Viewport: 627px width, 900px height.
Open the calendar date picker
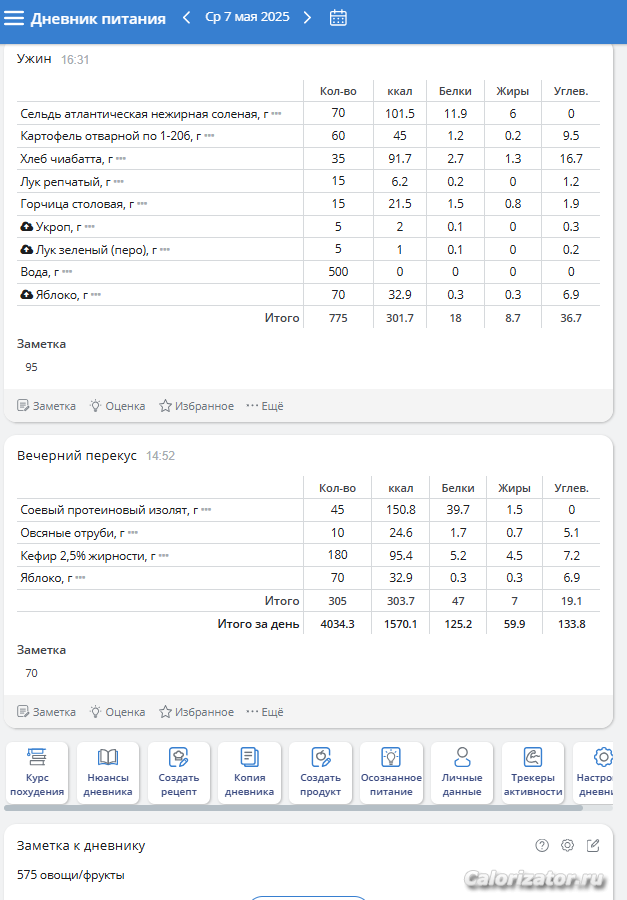[x=338, y=18]
